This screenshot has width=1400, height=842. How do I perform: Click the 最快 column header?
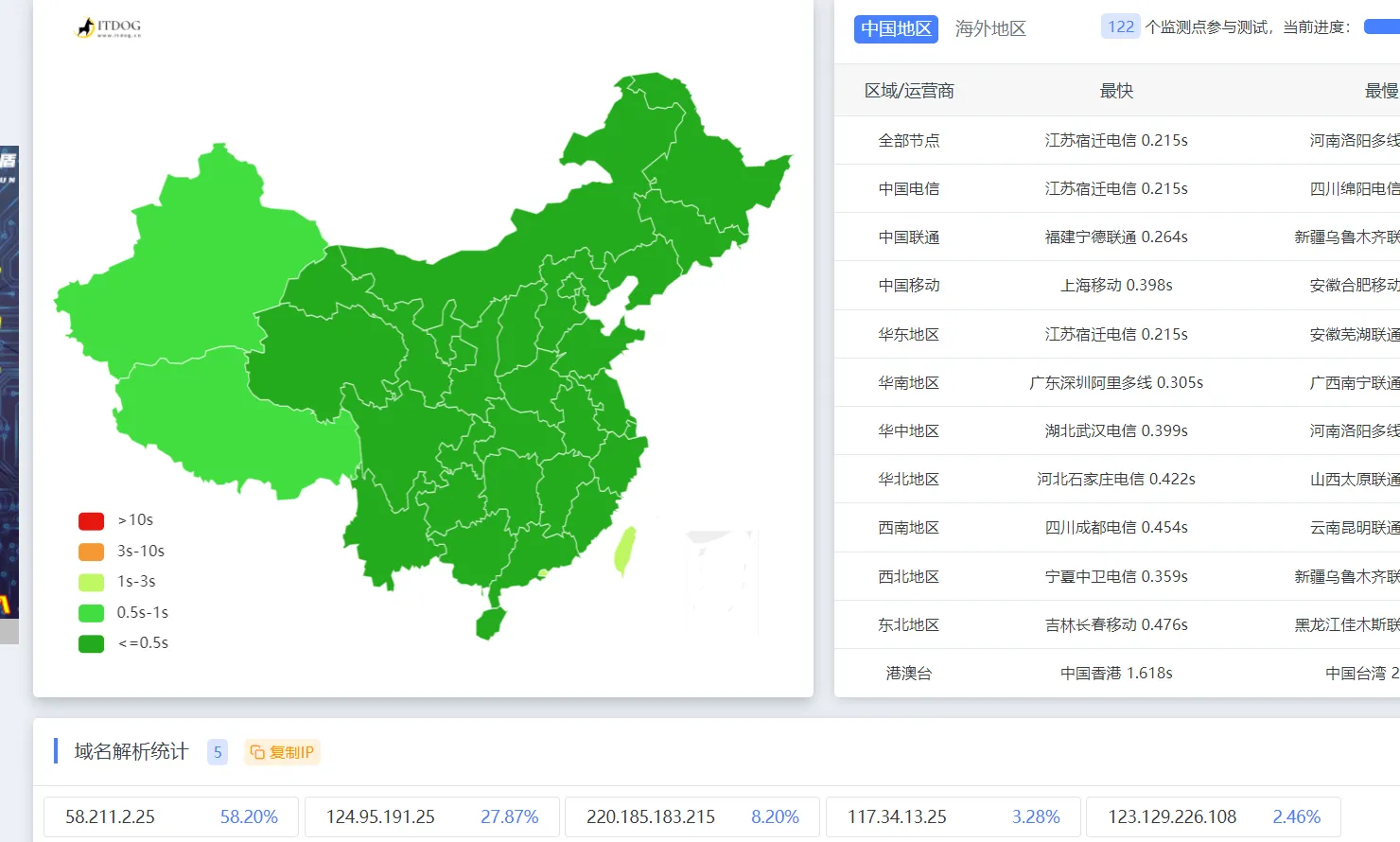pos(1116,91)
